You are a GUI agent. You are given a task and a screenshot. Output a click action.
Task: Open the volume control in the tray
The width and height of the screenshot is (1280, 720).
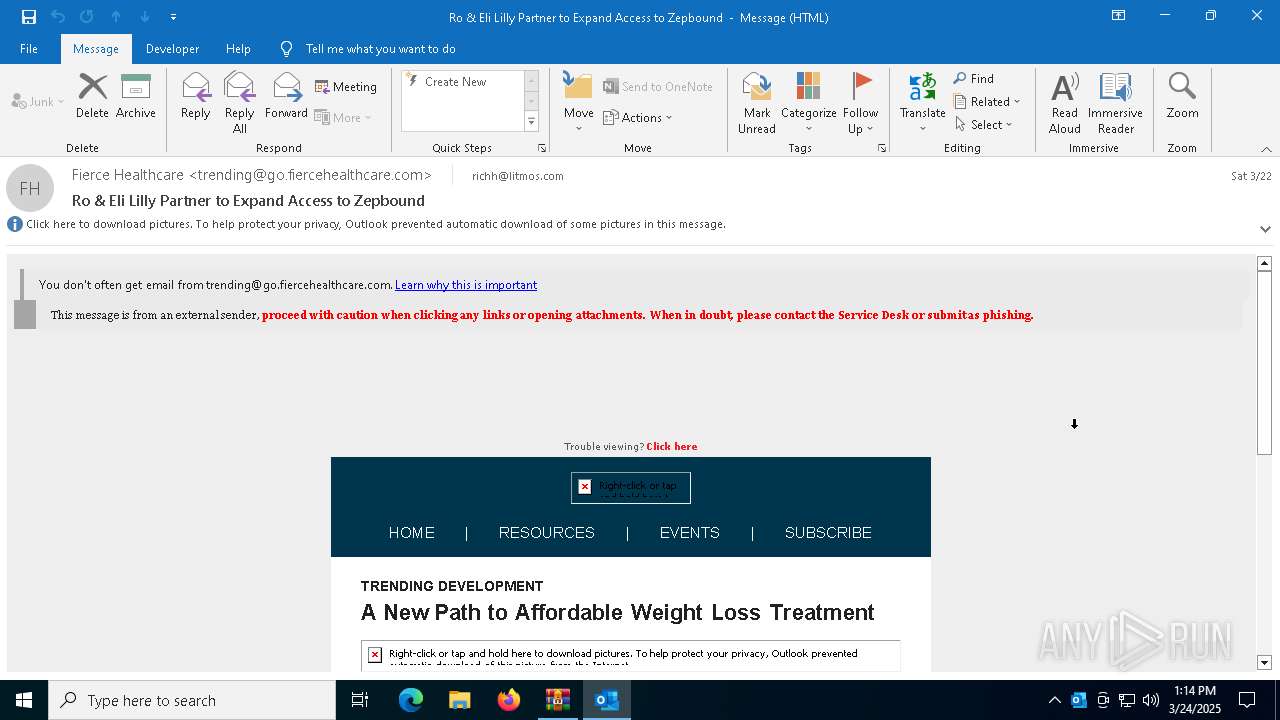pos(1151,700)
